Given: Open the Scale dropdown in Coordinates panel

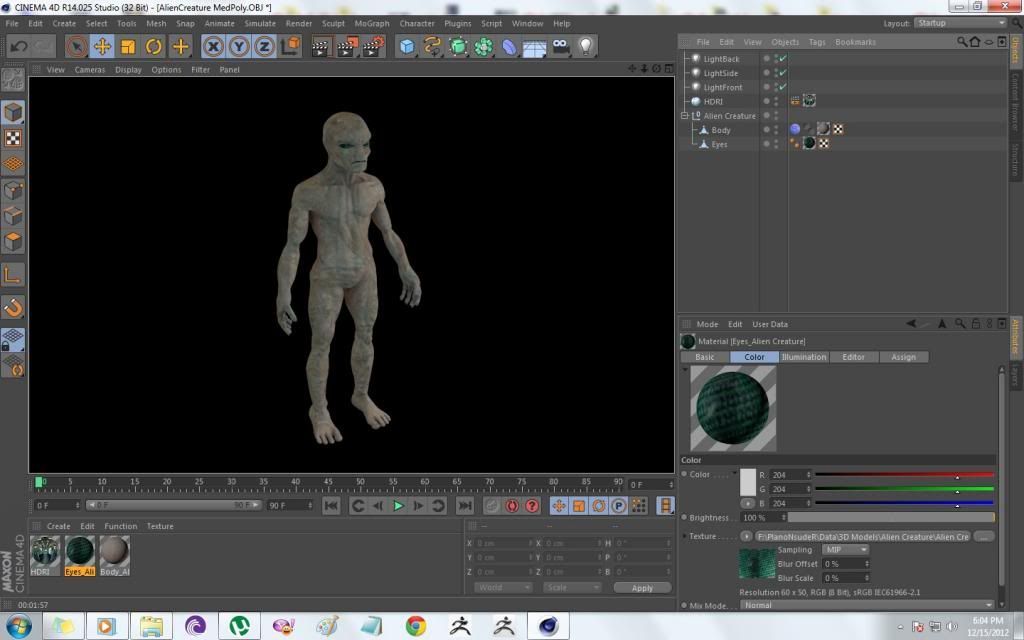Looking at the screenshot, I should pyautogui.click(x=571, y=588).
